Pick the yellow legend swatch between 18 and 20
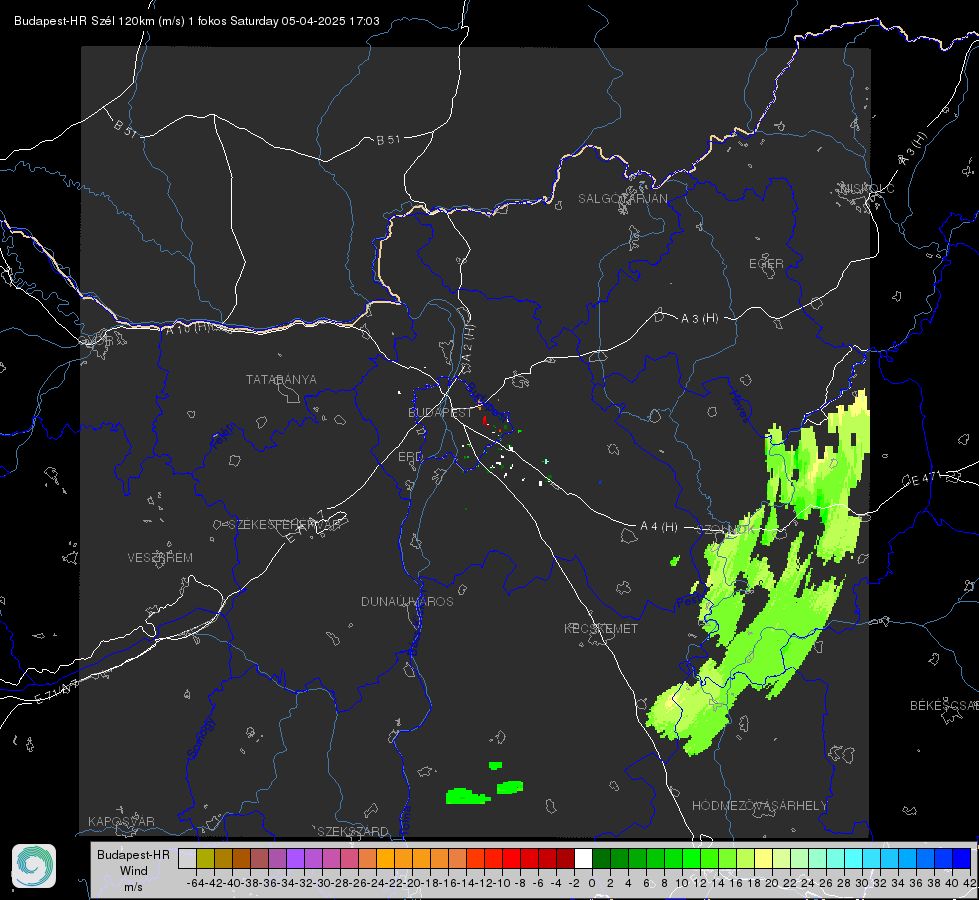 click(764, 859)
